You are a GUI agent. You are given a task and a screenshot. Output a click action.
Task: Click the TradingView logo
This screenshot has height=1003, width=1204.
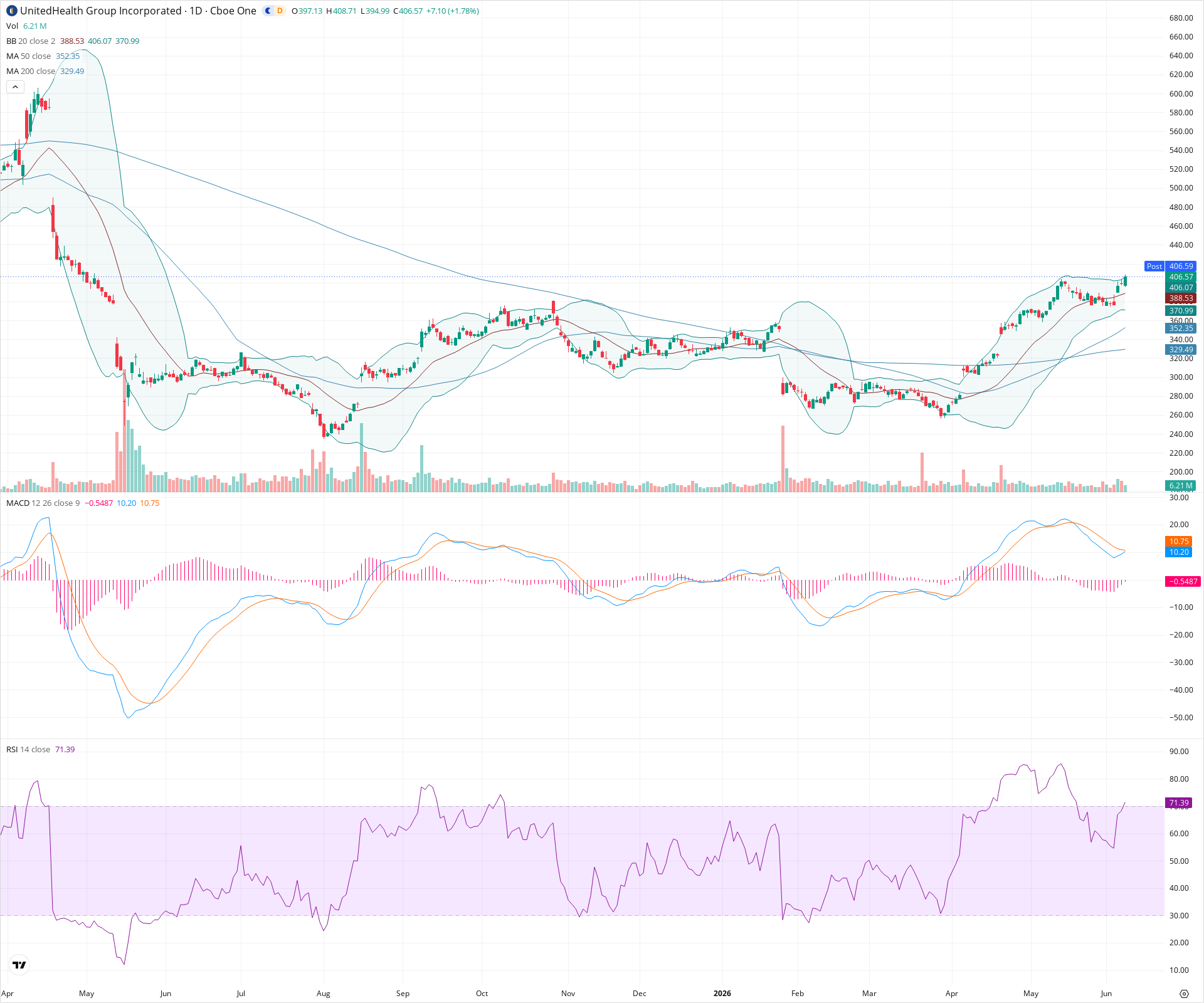(19, 965)
